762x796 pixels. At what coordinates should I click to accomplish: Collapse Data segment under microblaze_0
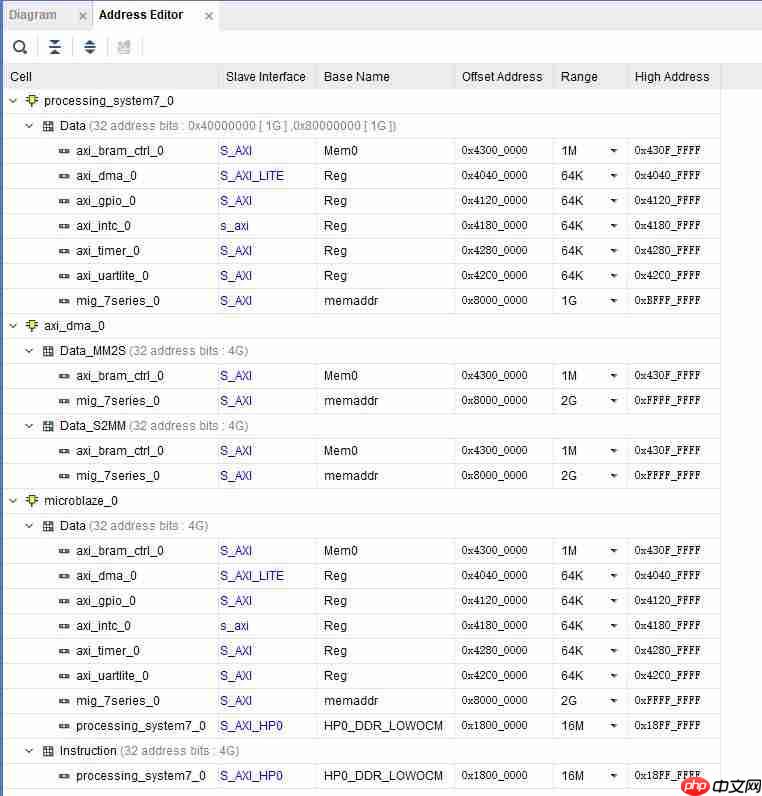29,526
